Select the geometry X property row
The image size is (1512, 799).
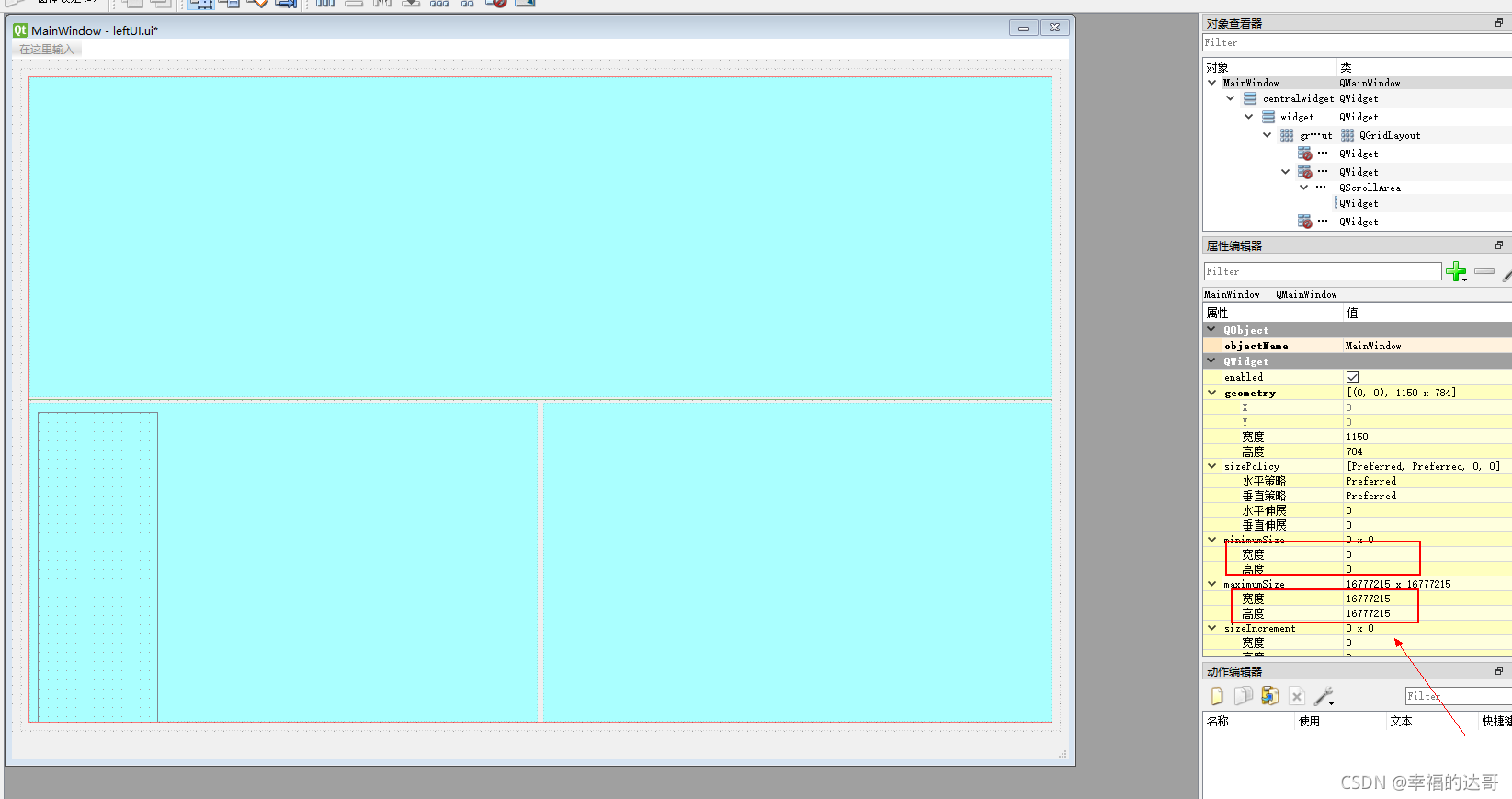[1358, 407]
